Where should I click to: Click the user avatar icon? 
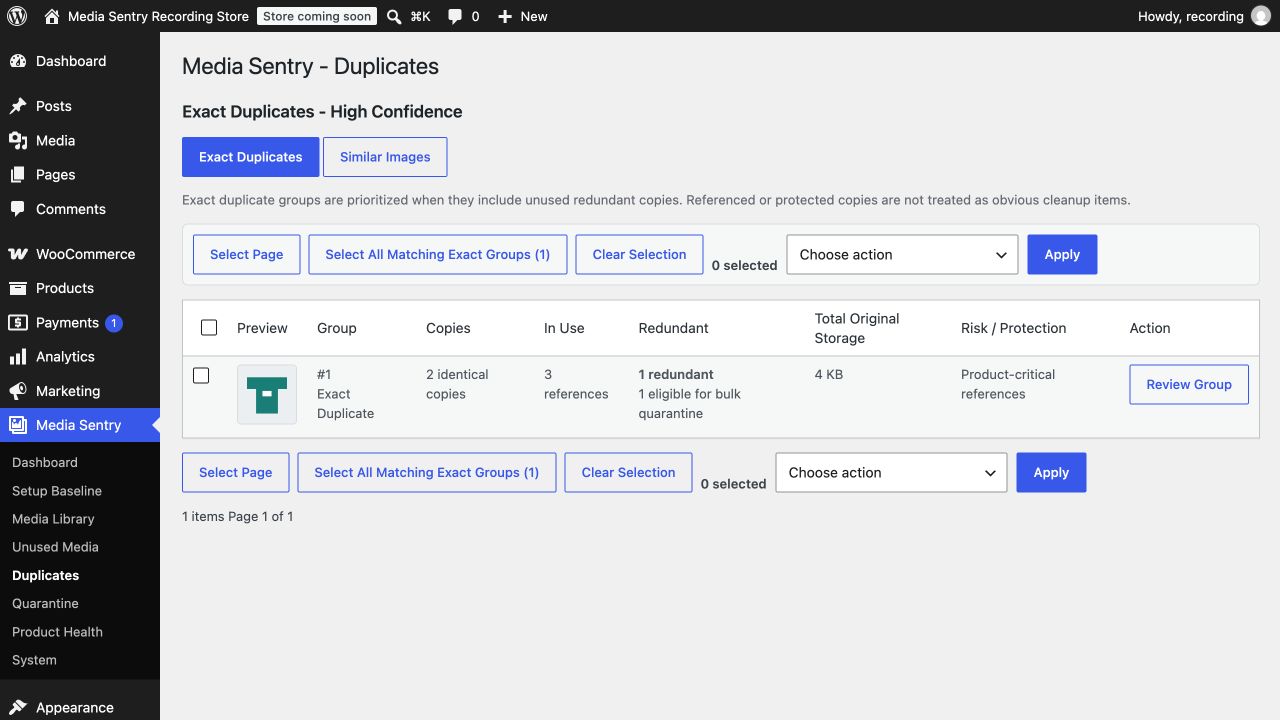[1260, 16]
